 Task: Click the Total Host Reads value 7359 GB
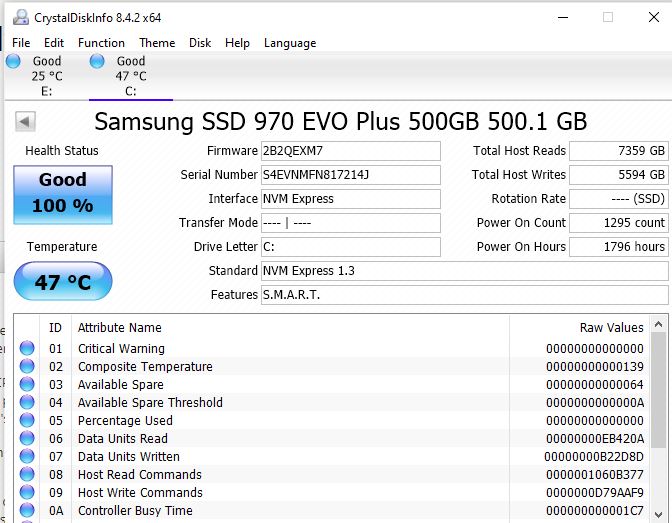coord(618,151)
